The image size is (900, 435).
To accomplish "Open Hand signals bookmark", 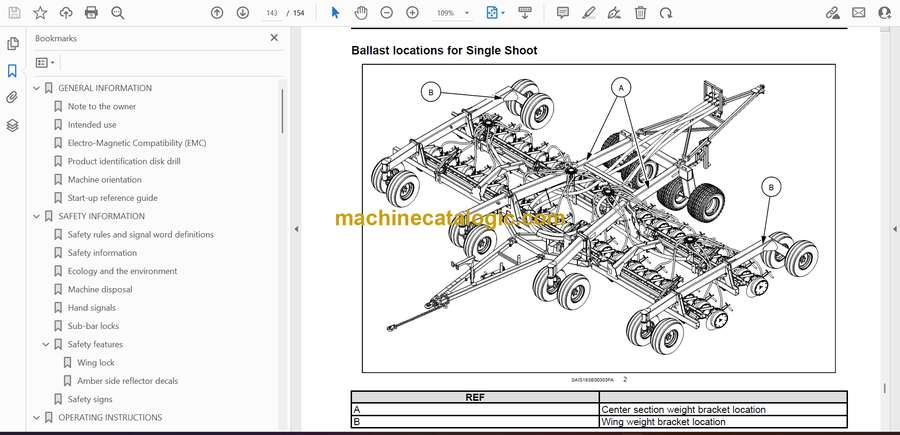I will pos(92,308).
